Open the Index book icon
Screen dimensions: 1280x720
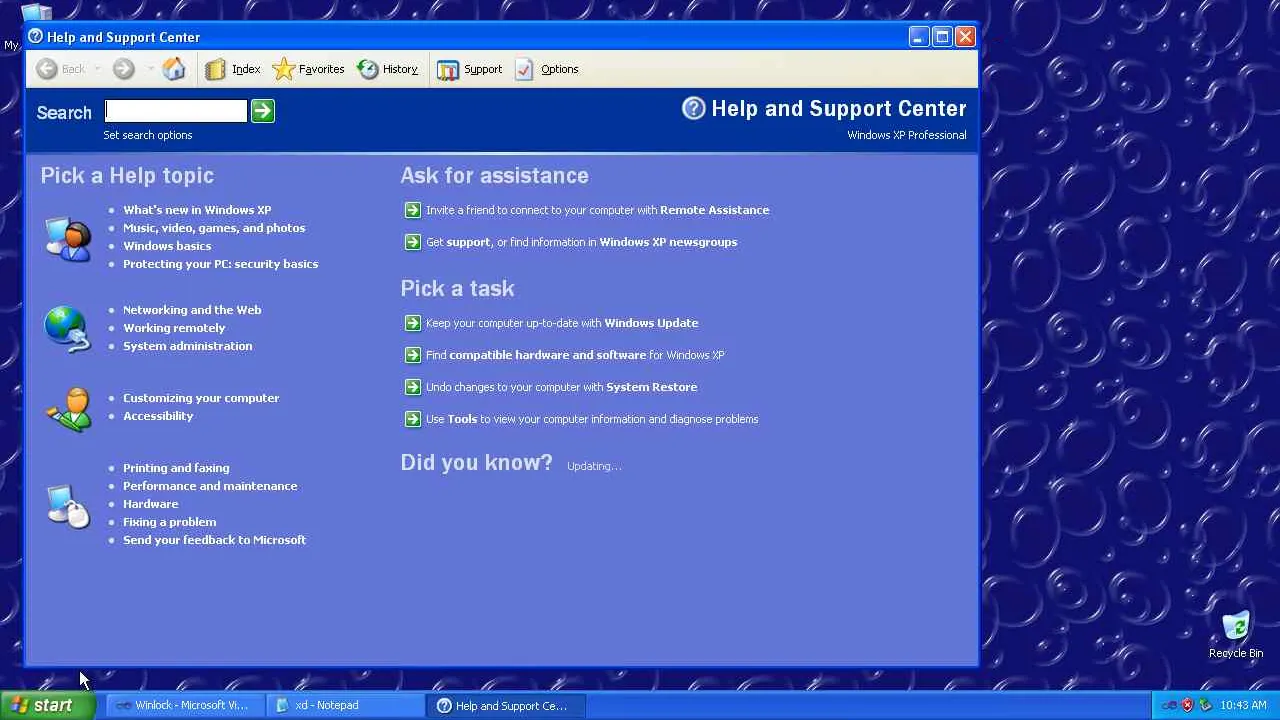coord(215,69)
